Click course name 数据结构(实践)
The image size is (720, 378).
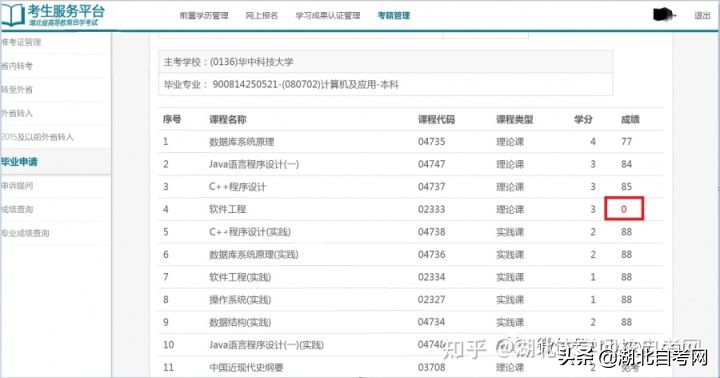(x=240, y=322)
